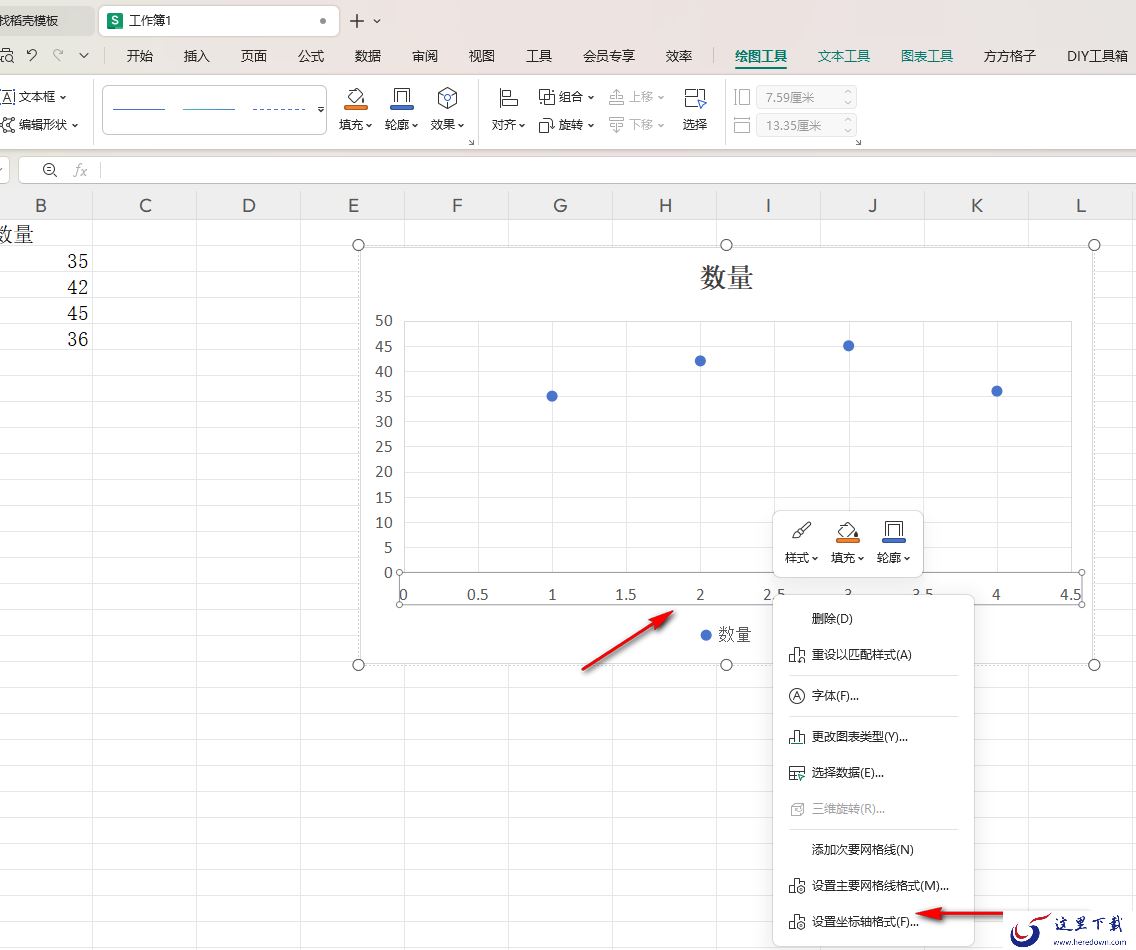Choose Delete (删除) in context menu
The width and height of the screenshot is (1136, 950).
point(873,618)
